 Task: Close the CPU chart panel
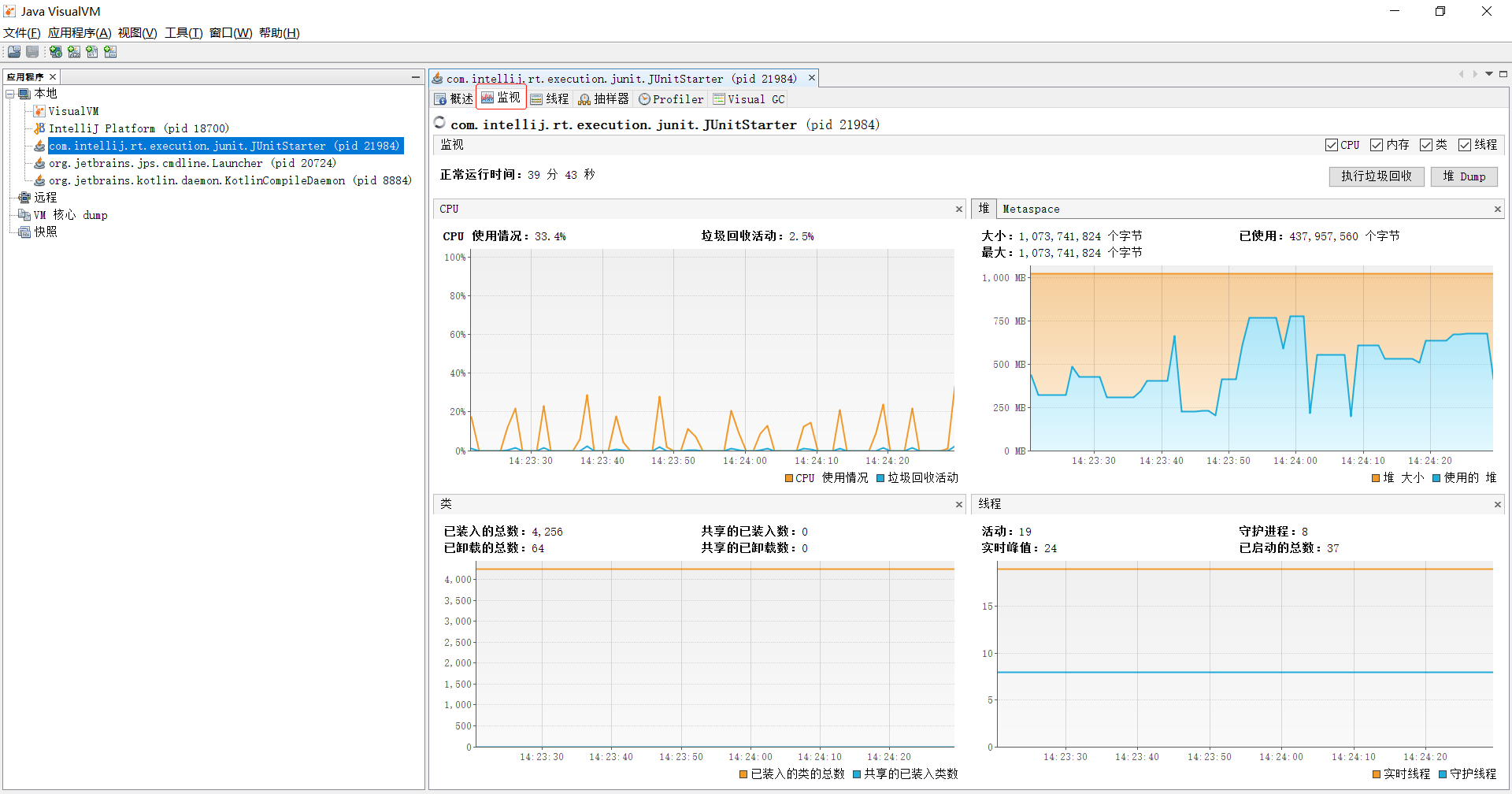point(958,210)
